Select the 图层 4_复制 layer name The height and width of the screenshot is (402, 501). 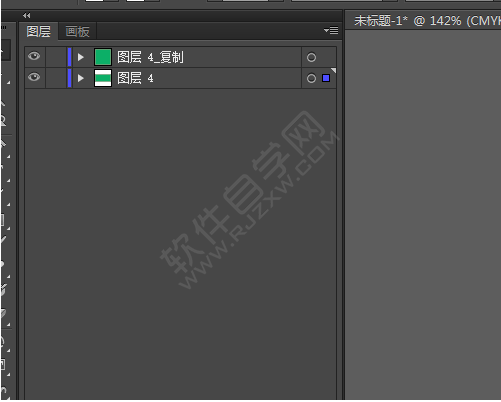[x=150, y=57]
